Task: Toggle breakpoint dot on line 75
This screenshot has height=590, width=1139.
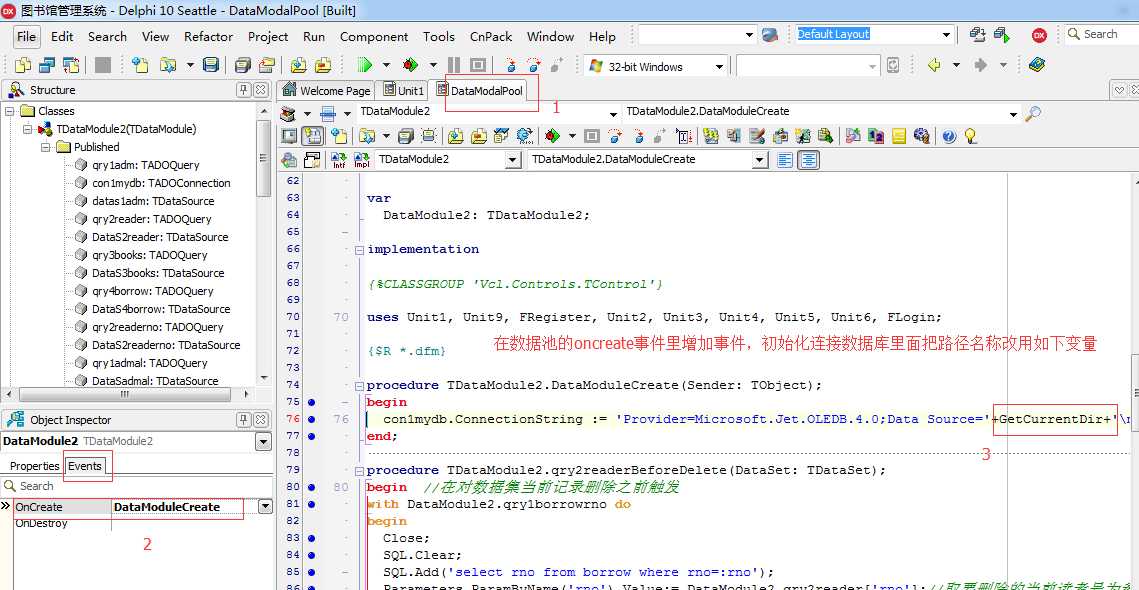Action: tap(311, 402)
